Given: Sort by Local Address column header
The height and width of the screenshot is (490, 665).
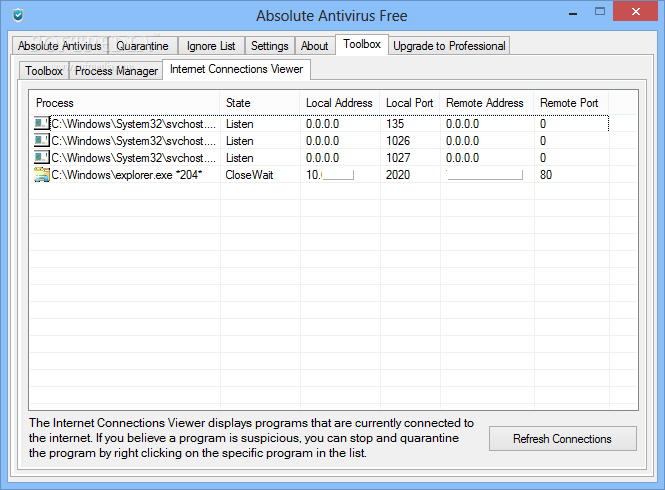Looking at the screenshot, I should [x=340, y=103].
